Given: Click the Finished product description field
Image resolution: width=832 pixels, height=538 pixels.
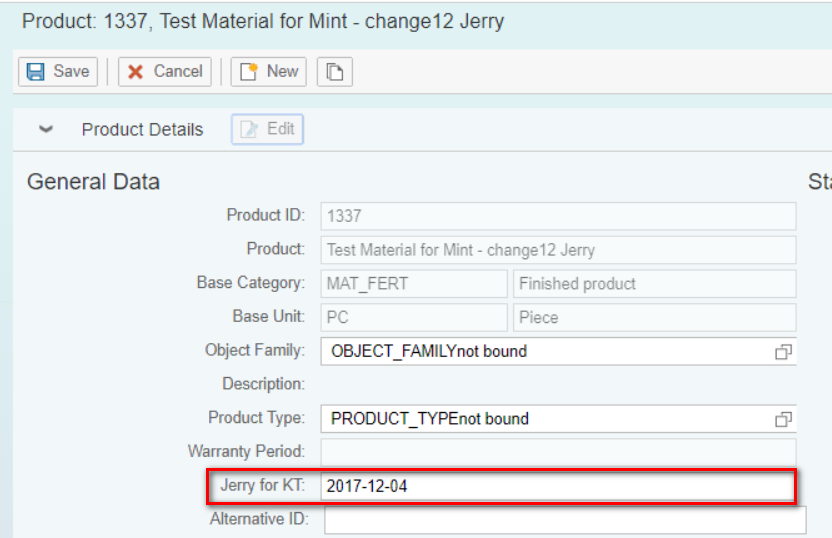Looking at the screenshot, I should coord(654,284).
